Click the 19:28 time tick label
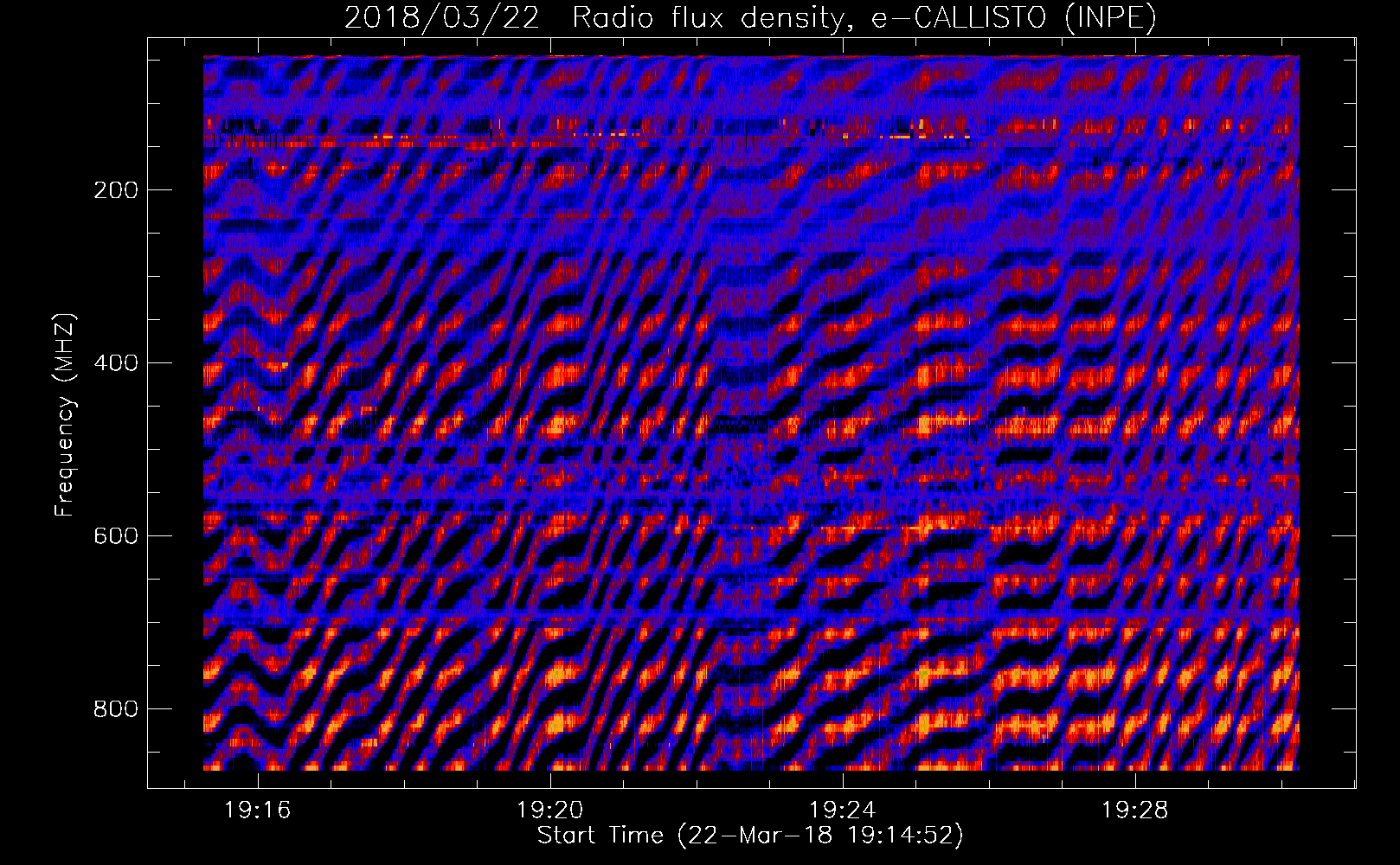 (1134, 811)
